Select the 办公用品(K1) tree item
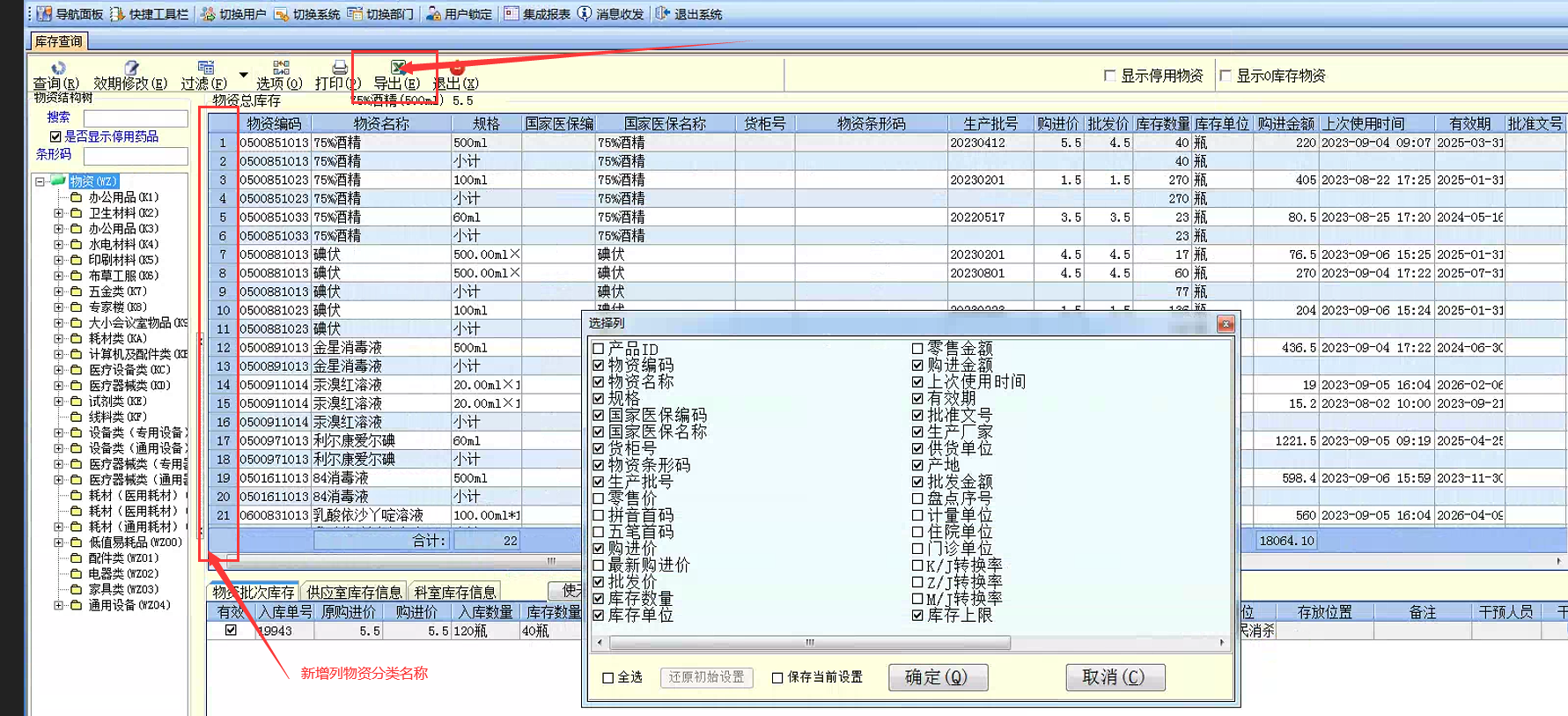The width and height of the screenshot is (1568, 716). (123, 197)
